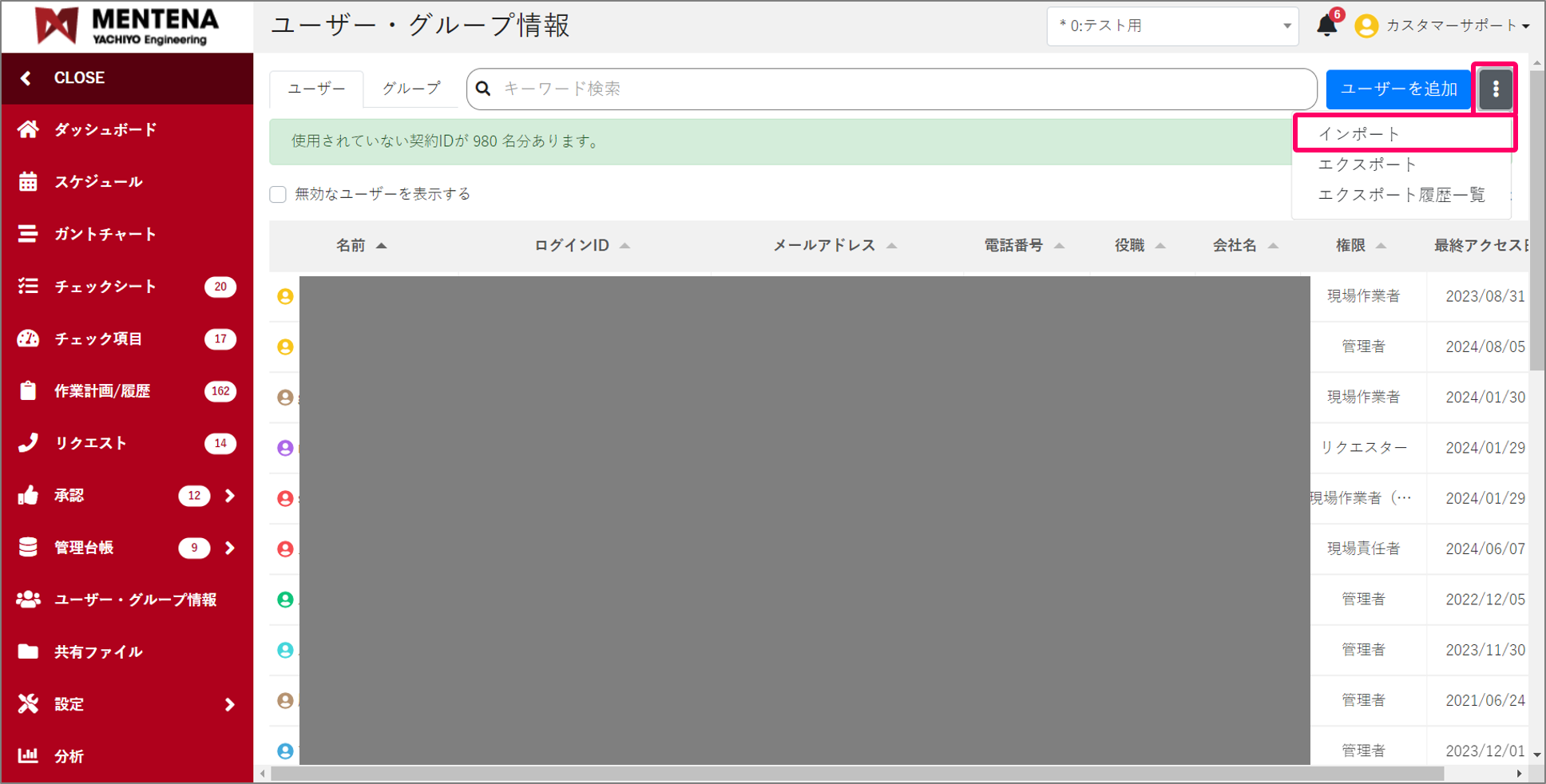
Task: Click the 共有ファイル folder icon
Action: (x=29, y=651)
